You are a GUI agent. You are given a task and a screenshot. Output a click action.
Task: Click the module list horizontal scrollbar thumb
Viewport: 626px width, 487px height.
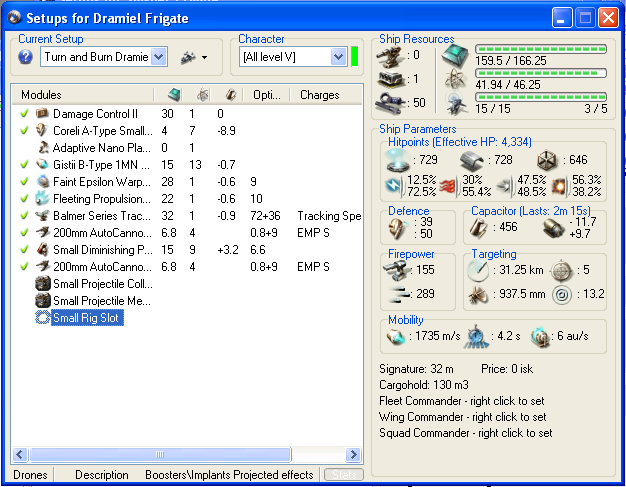[x=160, y=454]
